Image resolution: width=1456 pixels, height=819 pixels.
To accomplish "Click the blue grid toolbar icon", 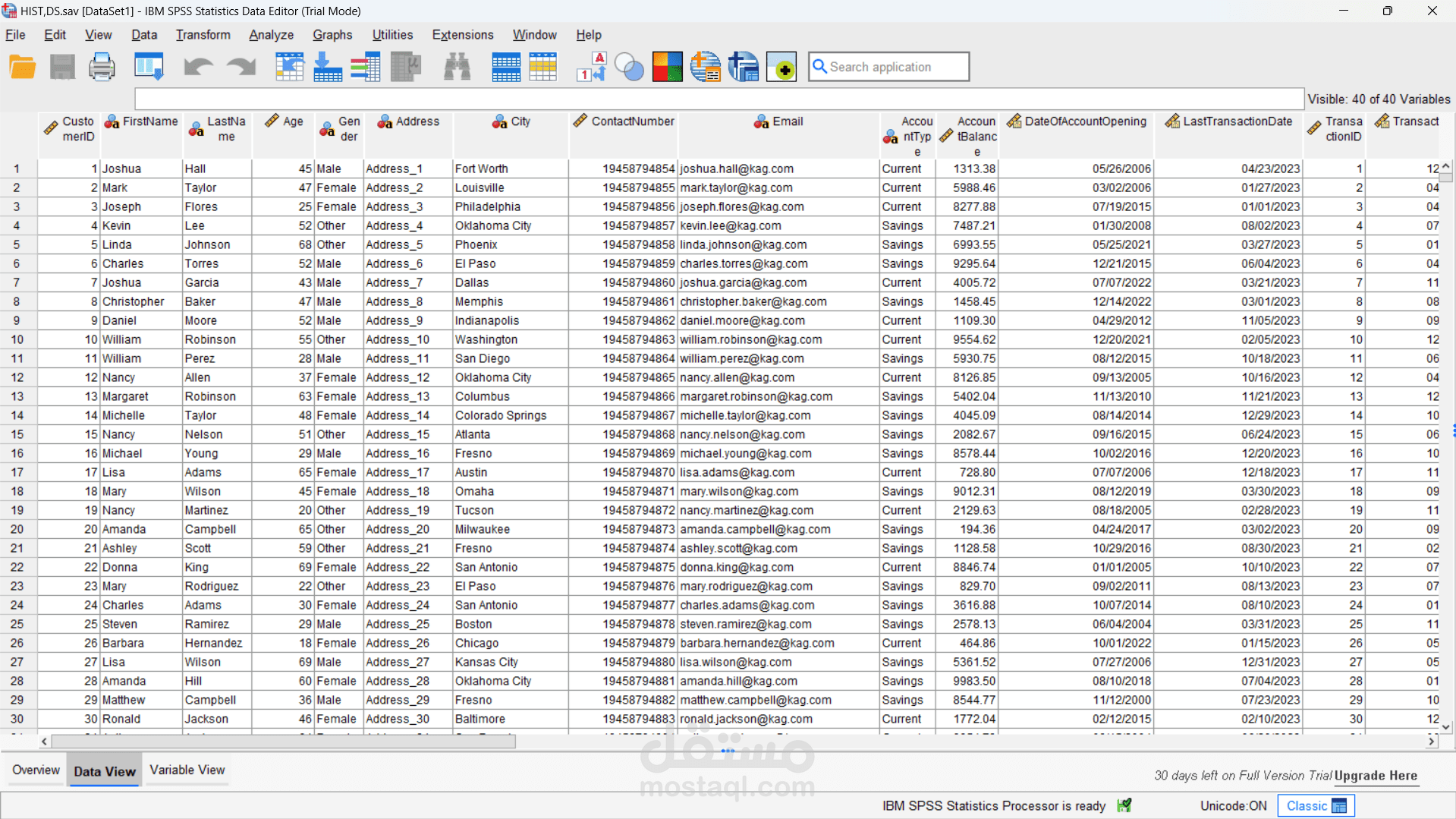I will (506, 68).
